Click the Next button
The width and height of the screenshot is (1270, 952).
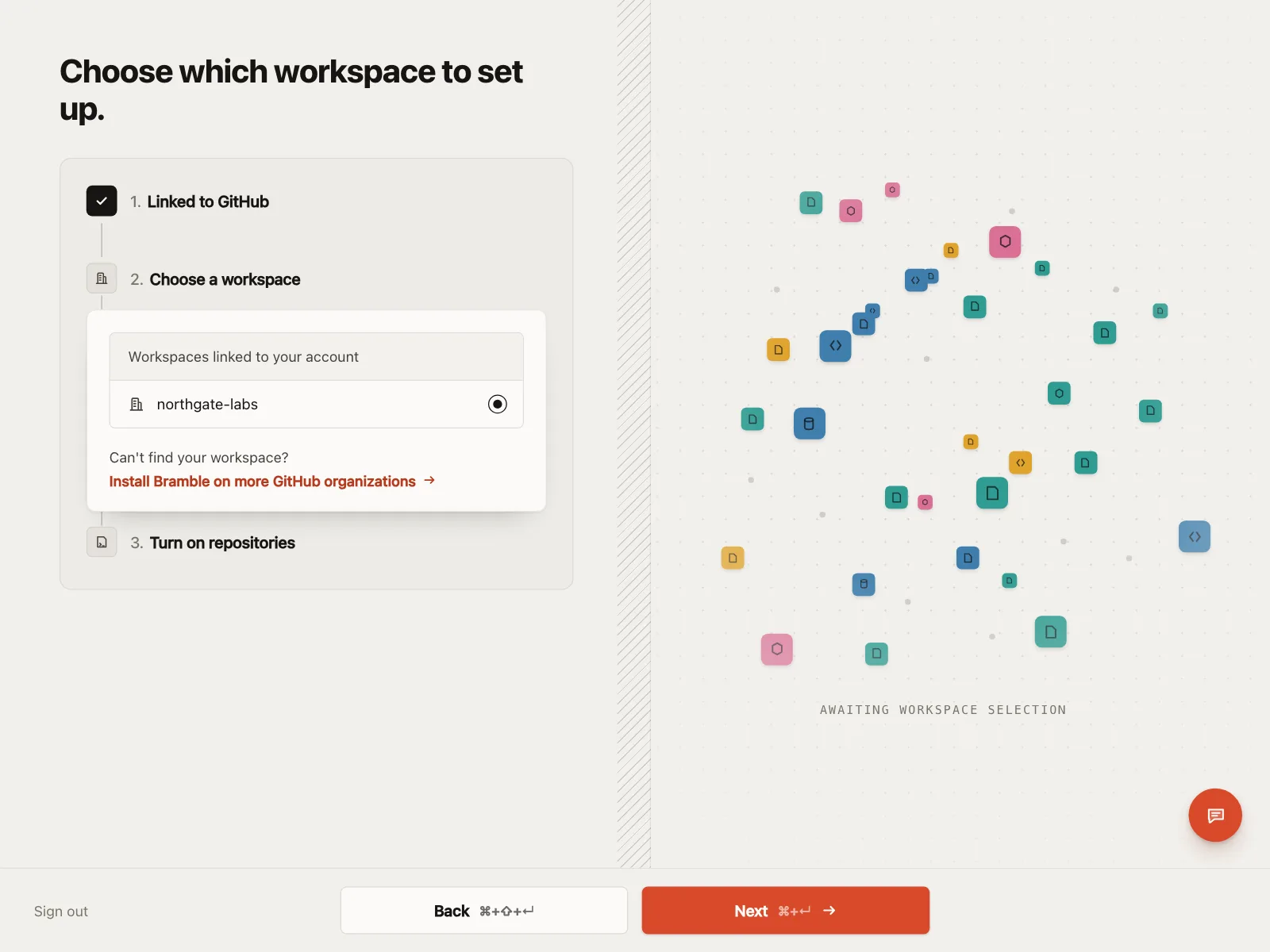coord(786,911)
